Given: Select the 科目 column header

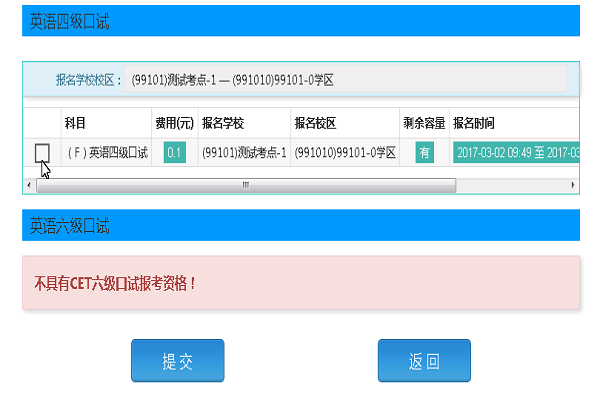Looking at the screenshot, I should [76, 123].
